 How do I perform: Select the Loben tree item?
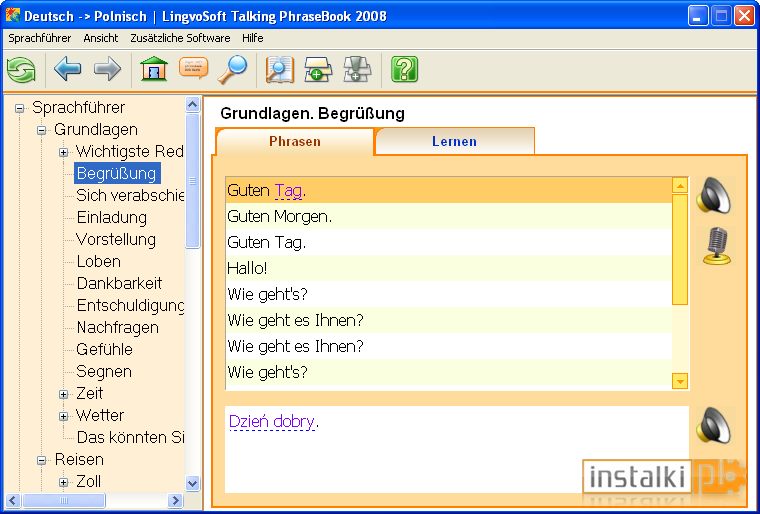point(98,261)
